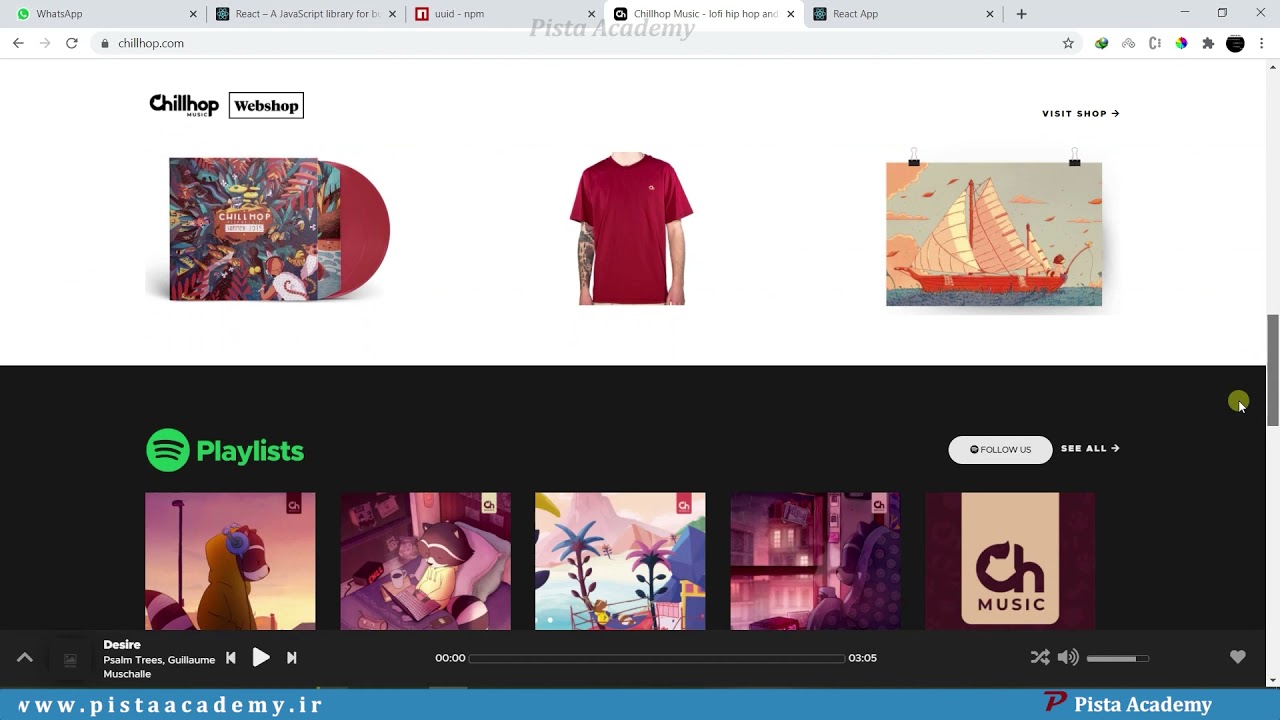The height and width of the screenshot is (720, 1280).
Task: Click the Follow Us Spotify button
Action: tap(1000, 449)
